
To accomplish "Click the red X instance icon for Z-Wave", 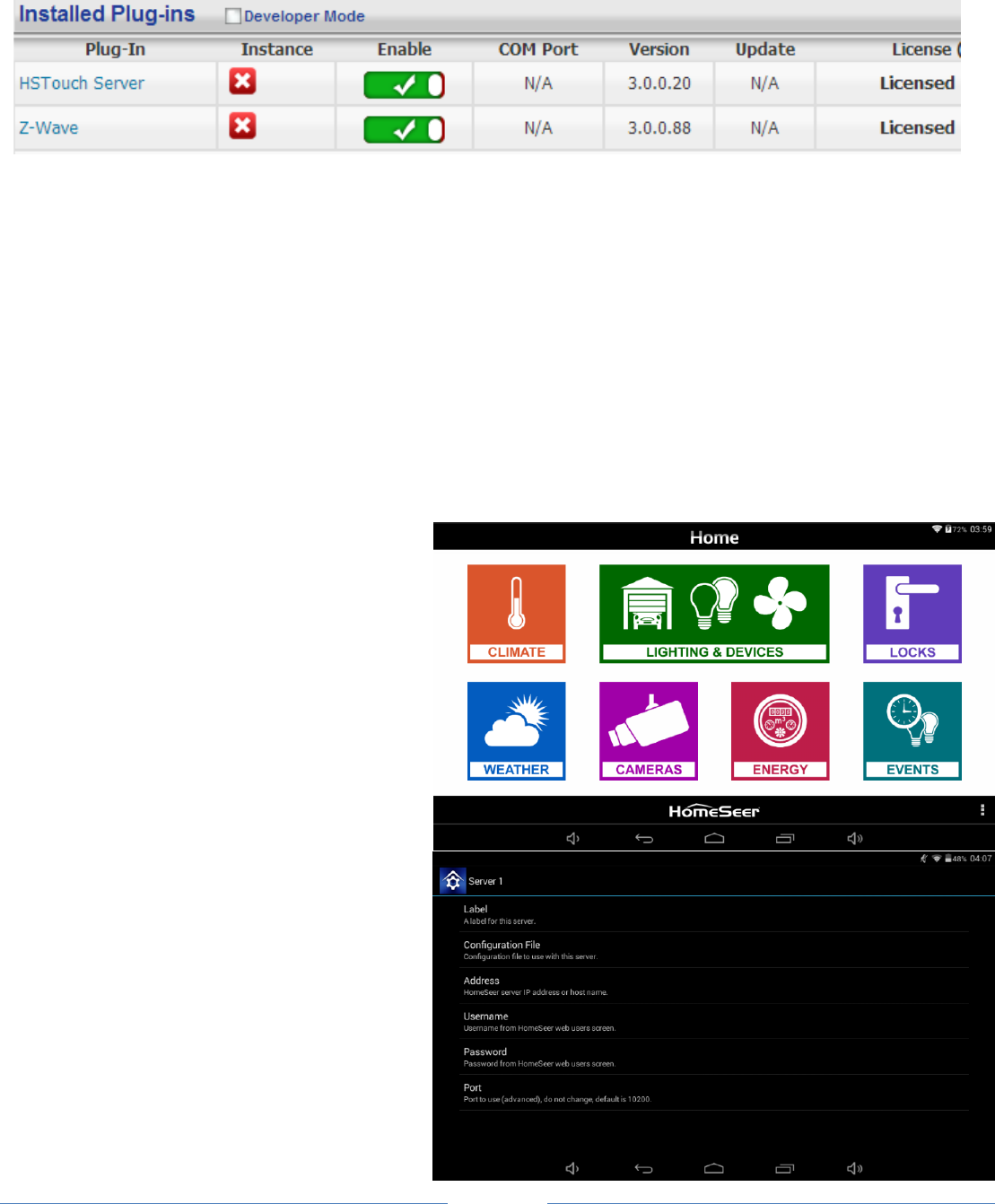I will click(242, 126).
